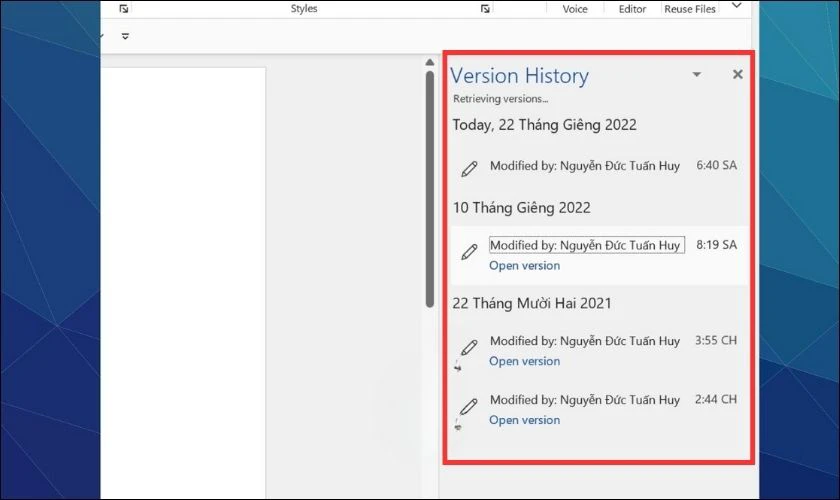Click the 3:55 CH timestamp
The width and height of the screenshot is (840, 500).
tap(716, 340)
